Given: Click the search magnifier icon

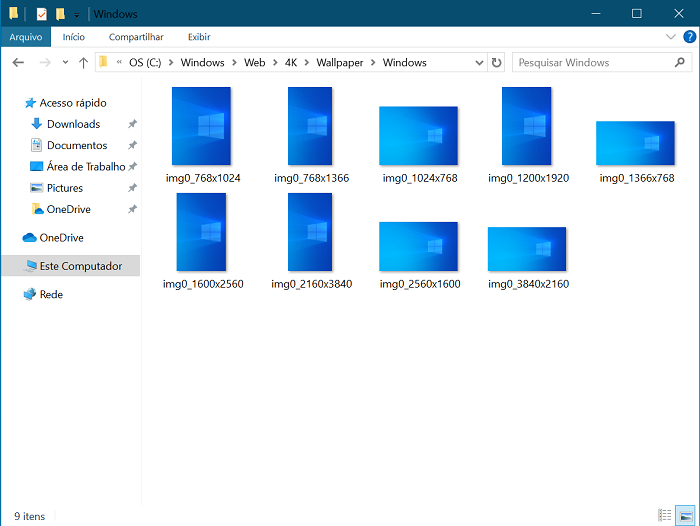Looking at the screenshot, I should point(679,63).
